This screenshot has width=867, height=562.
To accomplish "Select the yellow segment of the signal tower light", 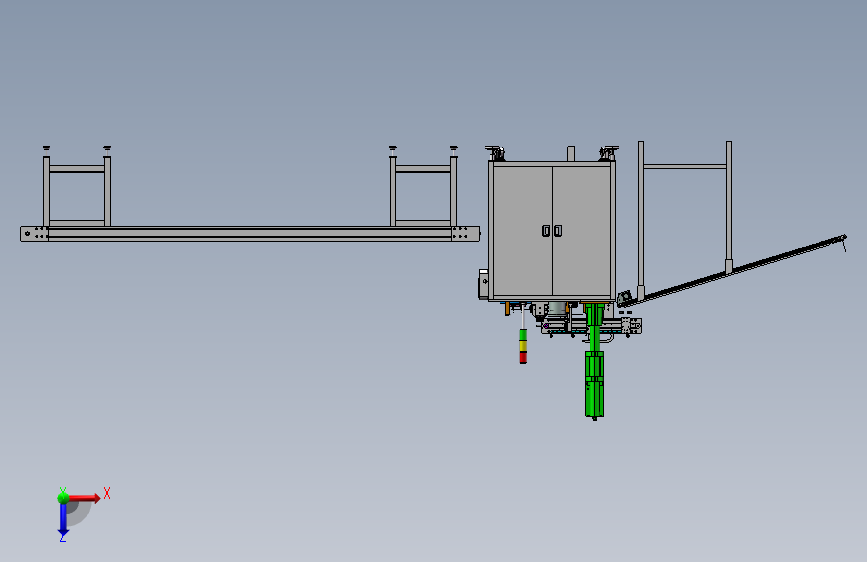I will (523, 345).
